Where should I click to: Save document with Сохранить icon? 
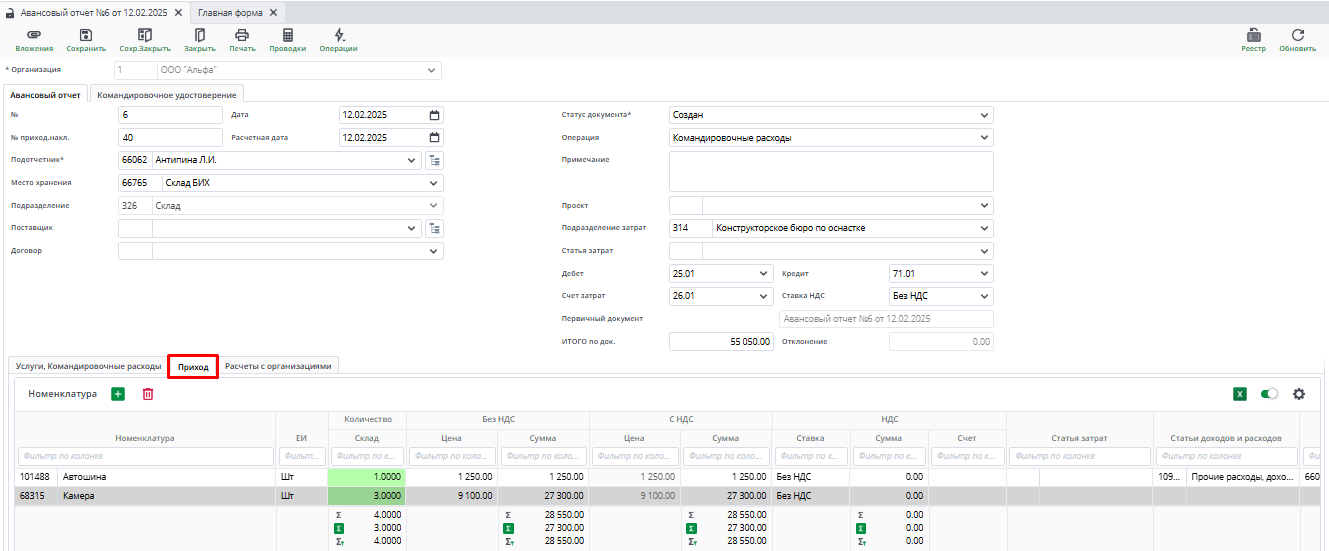(x=86, y=36)
